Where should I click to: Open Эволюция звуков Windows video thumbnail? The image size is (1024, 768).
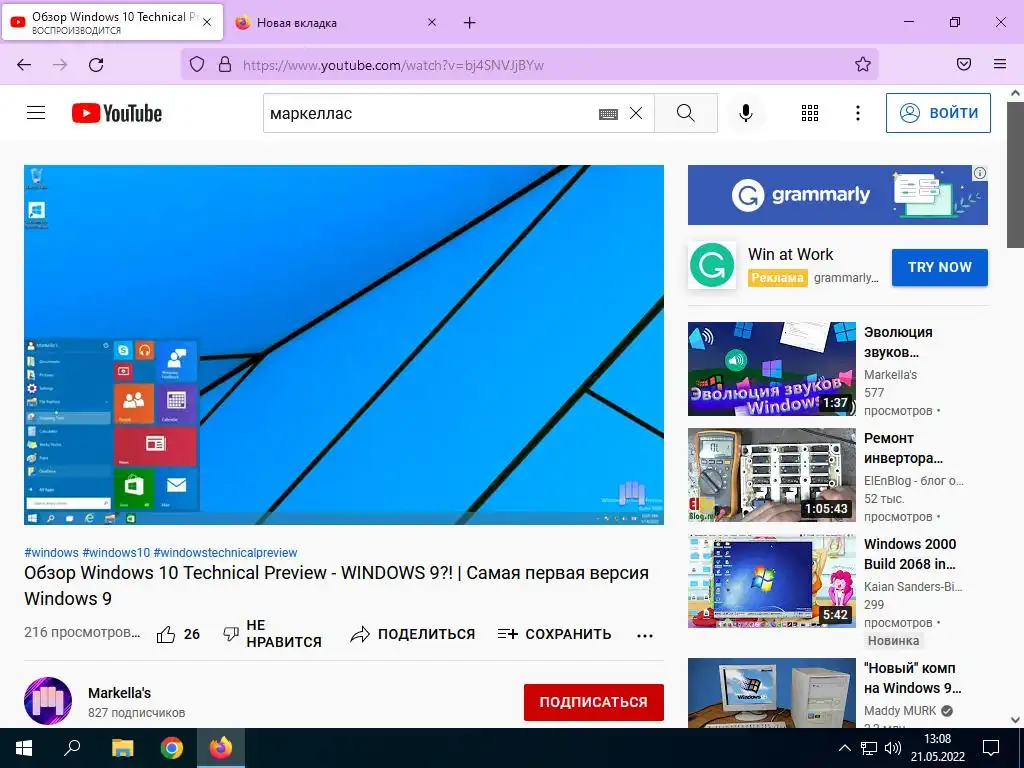tap(771, 369)
